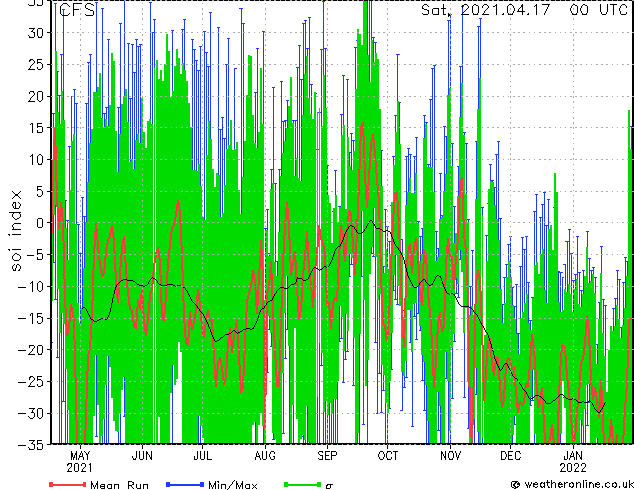Click the y-axis value -5

point(36,255)
